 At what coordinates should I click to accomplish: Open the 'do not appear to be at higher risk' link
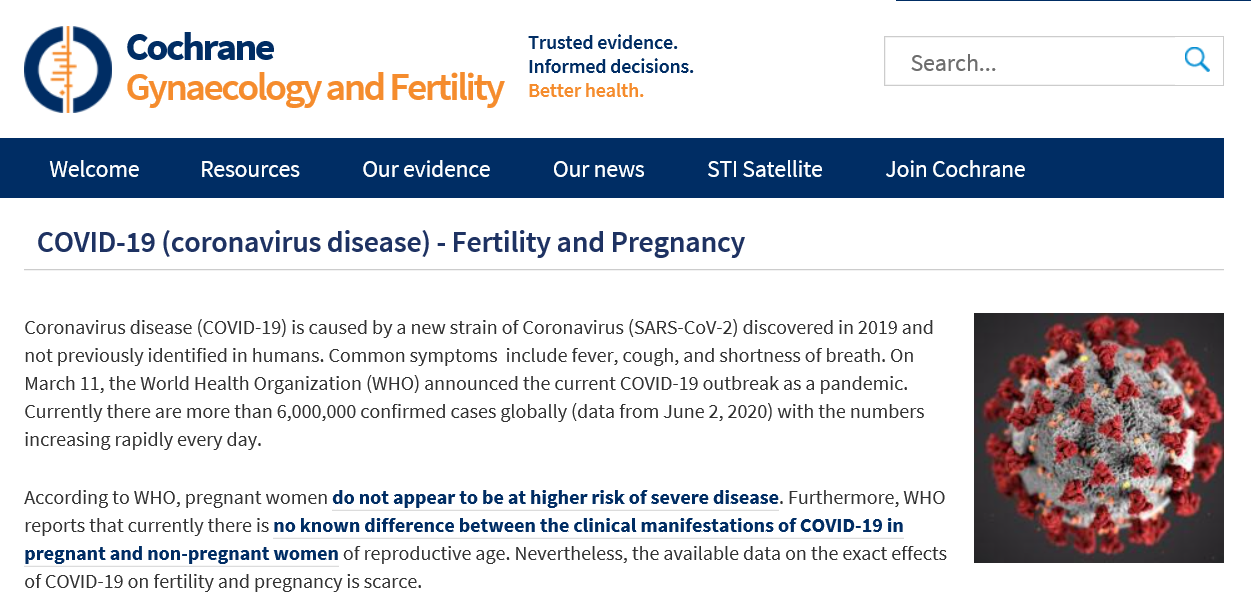coord(555,497)
